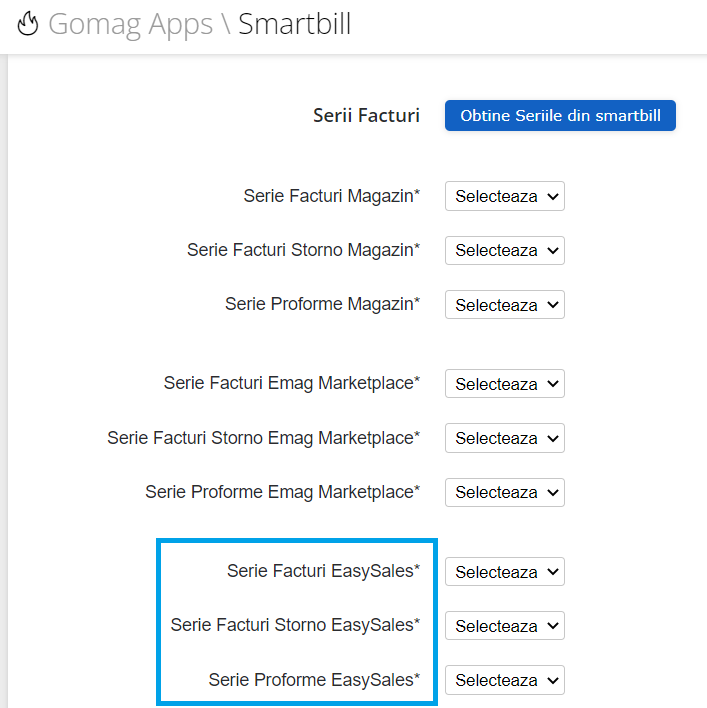Open the Serie Proforme Magazin dropdown
This screenshot has width=707, height=708.
505,305
